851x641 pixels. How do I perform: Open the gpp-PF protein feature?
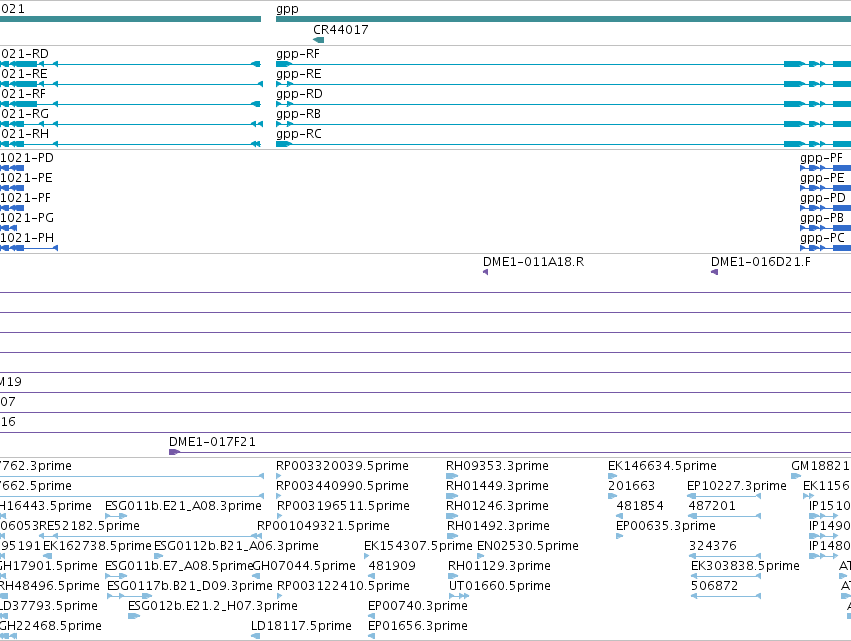pyautogui.click(x=821, y=158)
